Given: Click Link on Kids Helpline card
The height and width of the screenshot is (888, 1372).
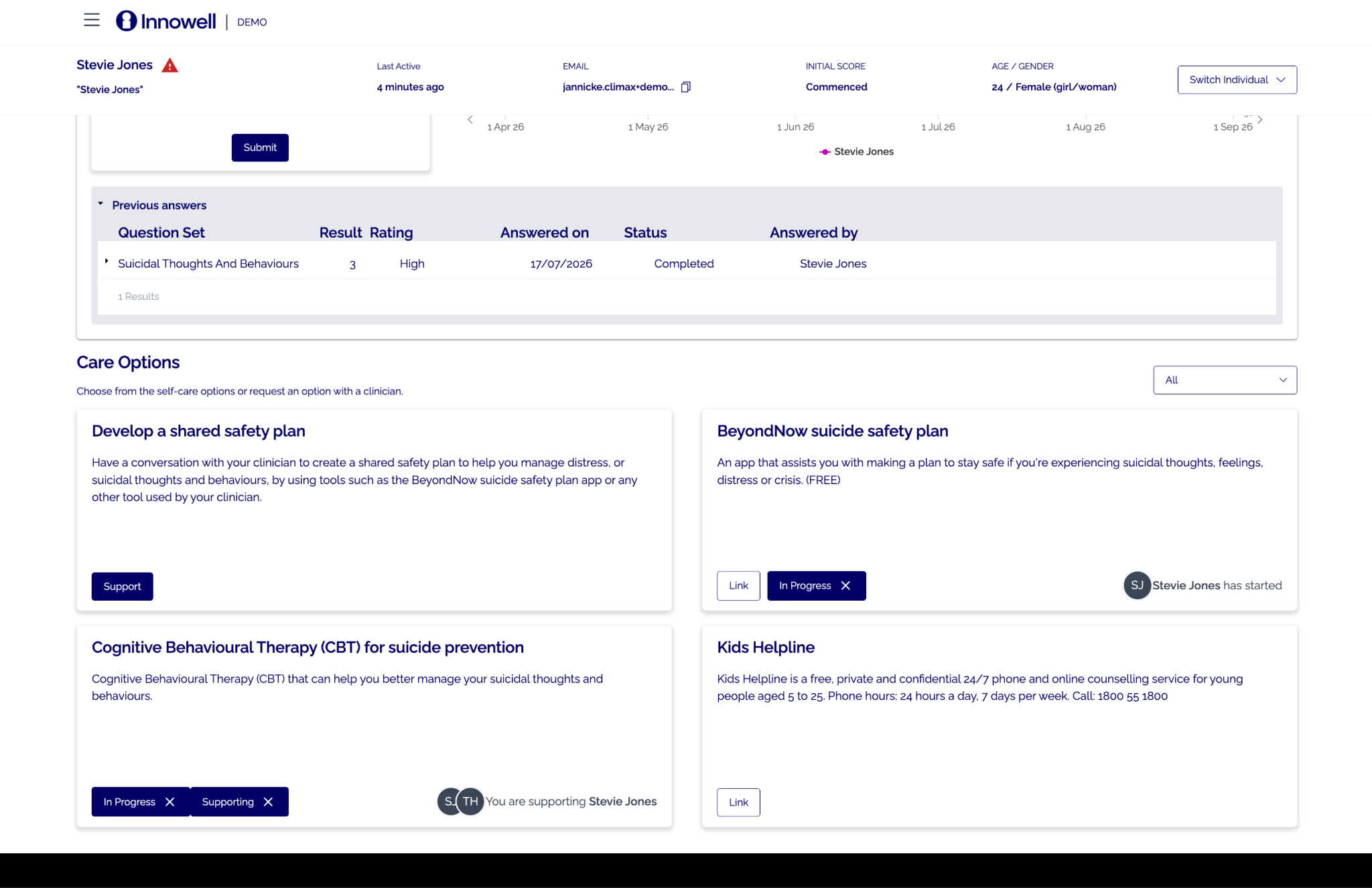Looking at the screenshot, I should point(738,802).
